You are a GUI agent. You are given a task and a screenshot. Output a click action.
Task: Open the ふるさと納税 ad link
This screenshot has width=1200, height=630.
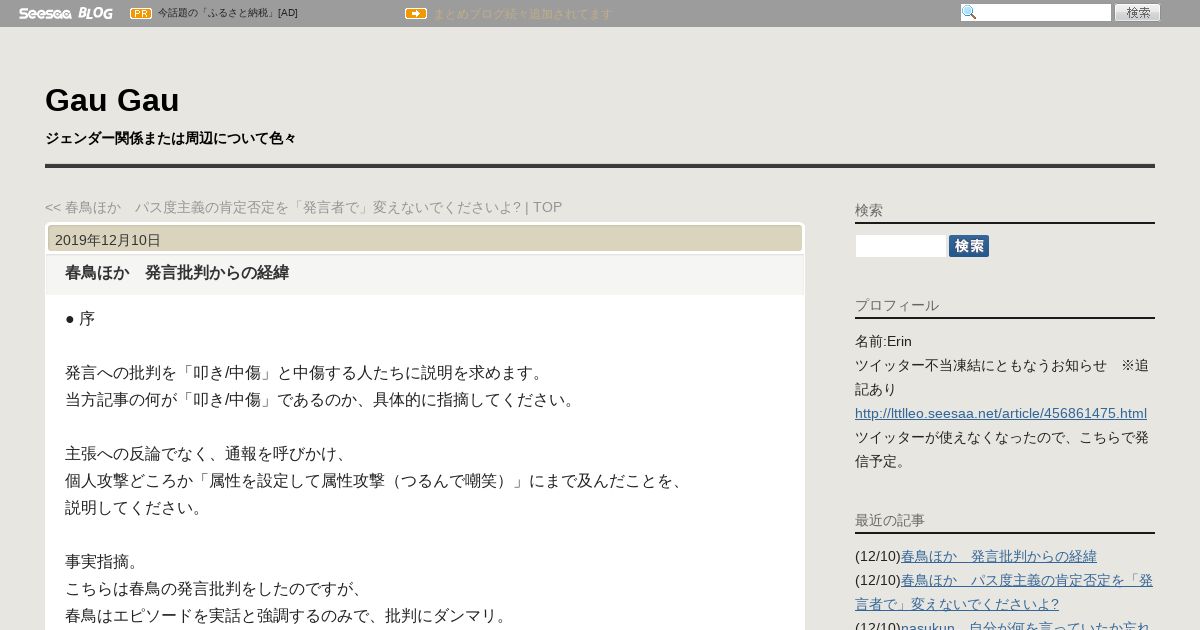(227, 13)
